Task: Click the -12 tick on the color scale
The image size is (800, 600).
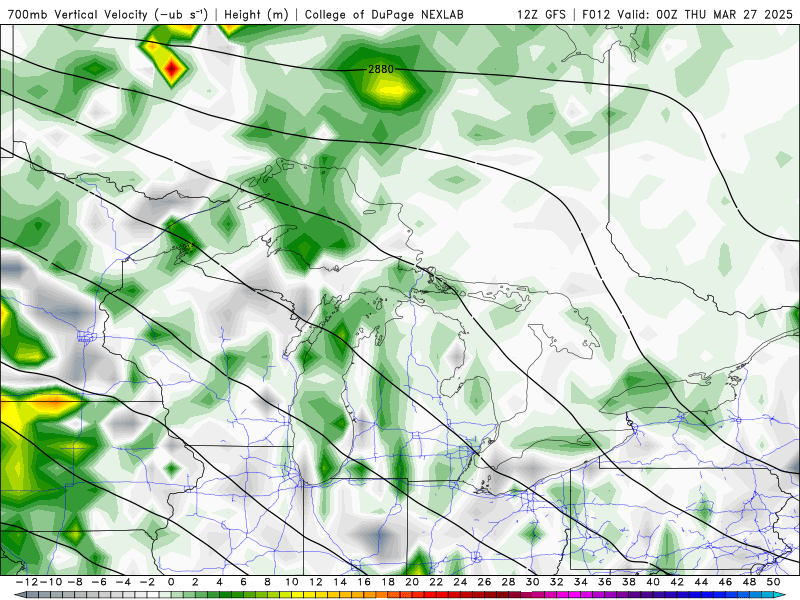Action: tap(26, 582)
